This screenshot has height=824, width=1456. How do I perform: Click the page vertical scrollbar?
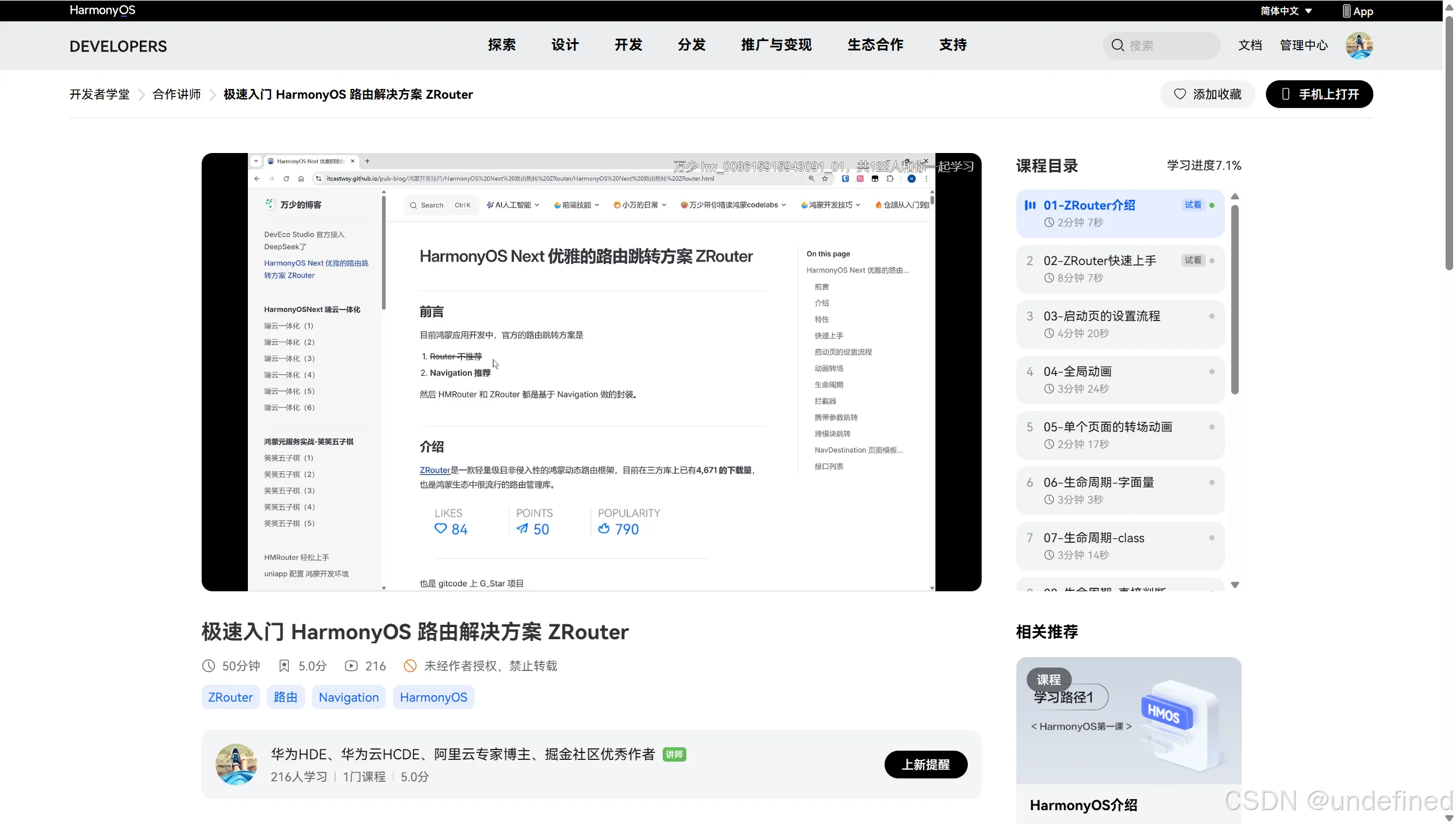[1449, 144]
